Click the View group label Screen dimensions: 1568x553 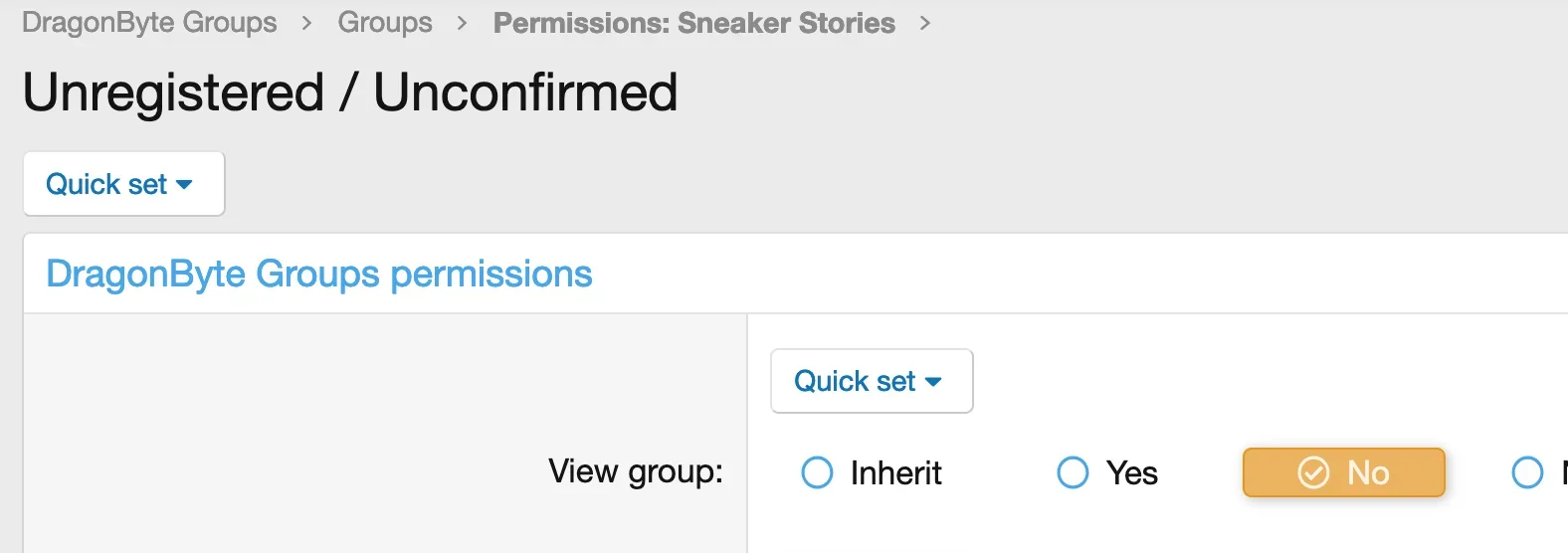click(x=636, y=471)
